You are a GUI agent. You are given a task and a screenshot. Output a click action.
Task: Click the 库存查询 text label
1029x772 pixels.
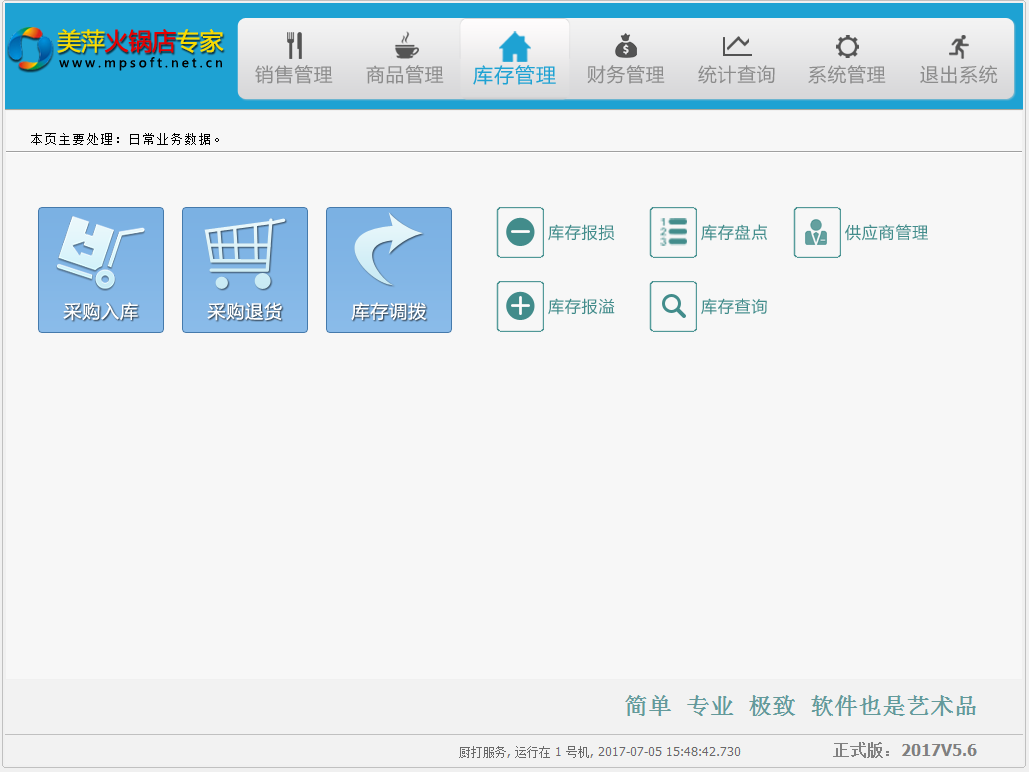[734, 307]
